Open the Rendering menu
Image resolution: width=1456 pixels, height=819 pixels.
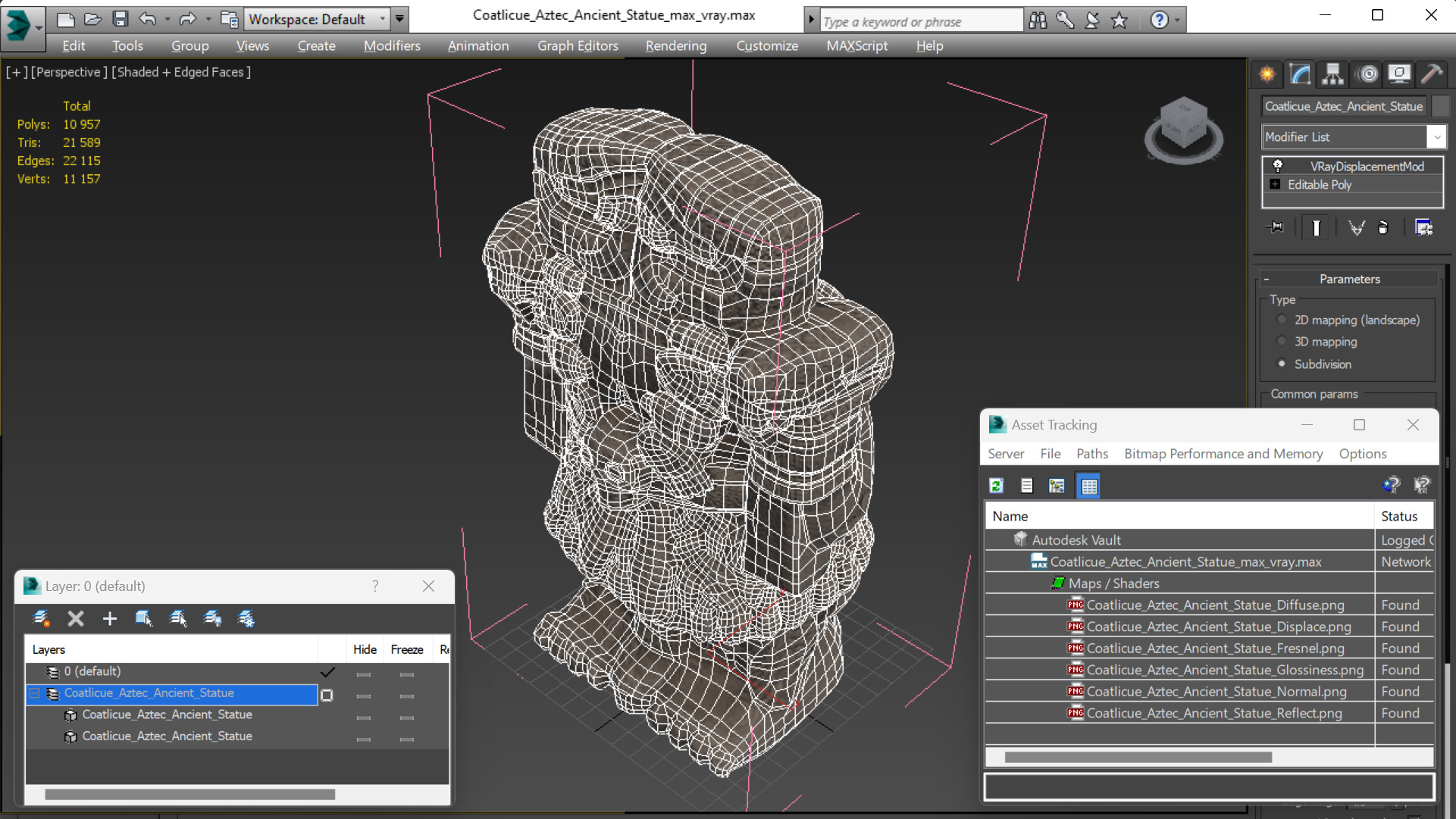point(676,45)
